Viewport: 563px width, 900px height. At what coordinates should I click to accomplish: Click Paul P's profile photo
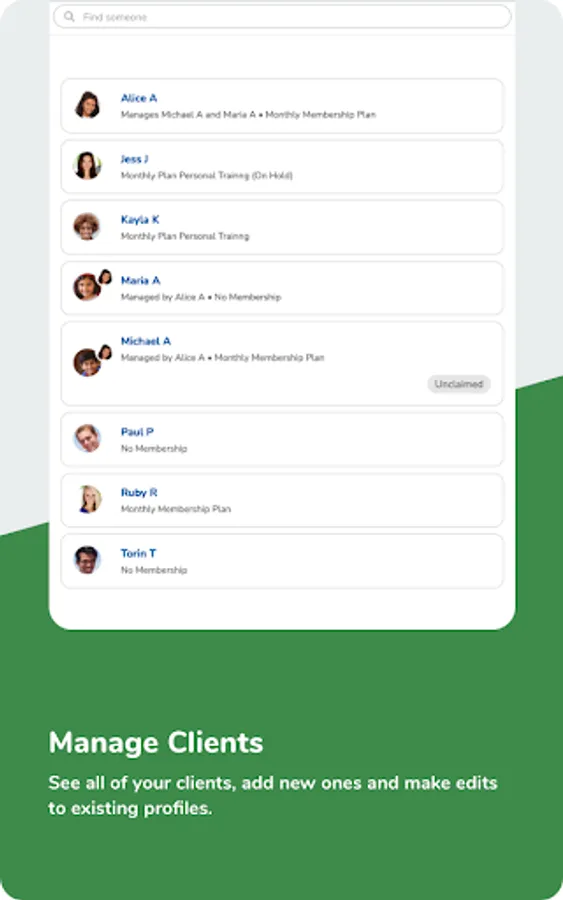point(87,439)
